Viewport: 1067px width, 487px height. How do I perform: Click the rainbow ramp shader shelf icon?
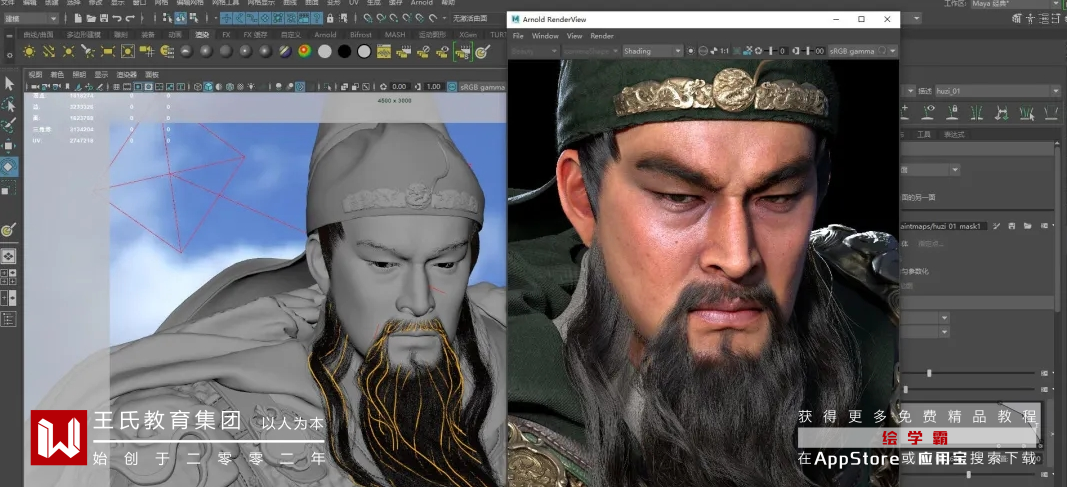click(305, 51)
